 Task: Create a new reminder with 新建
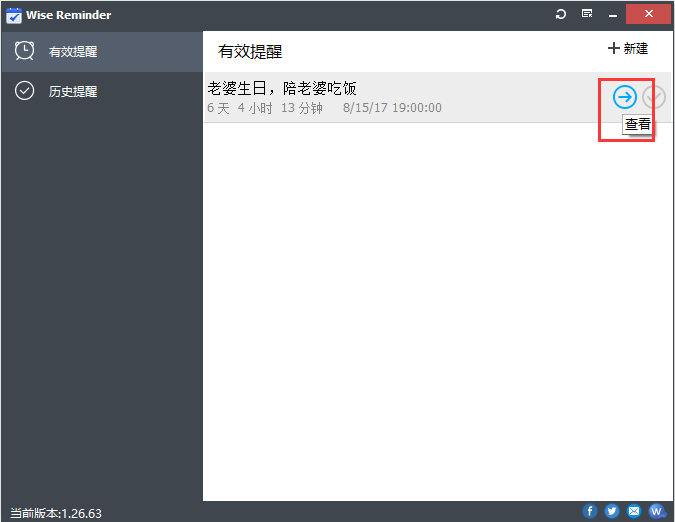click(x=628, y=48)
